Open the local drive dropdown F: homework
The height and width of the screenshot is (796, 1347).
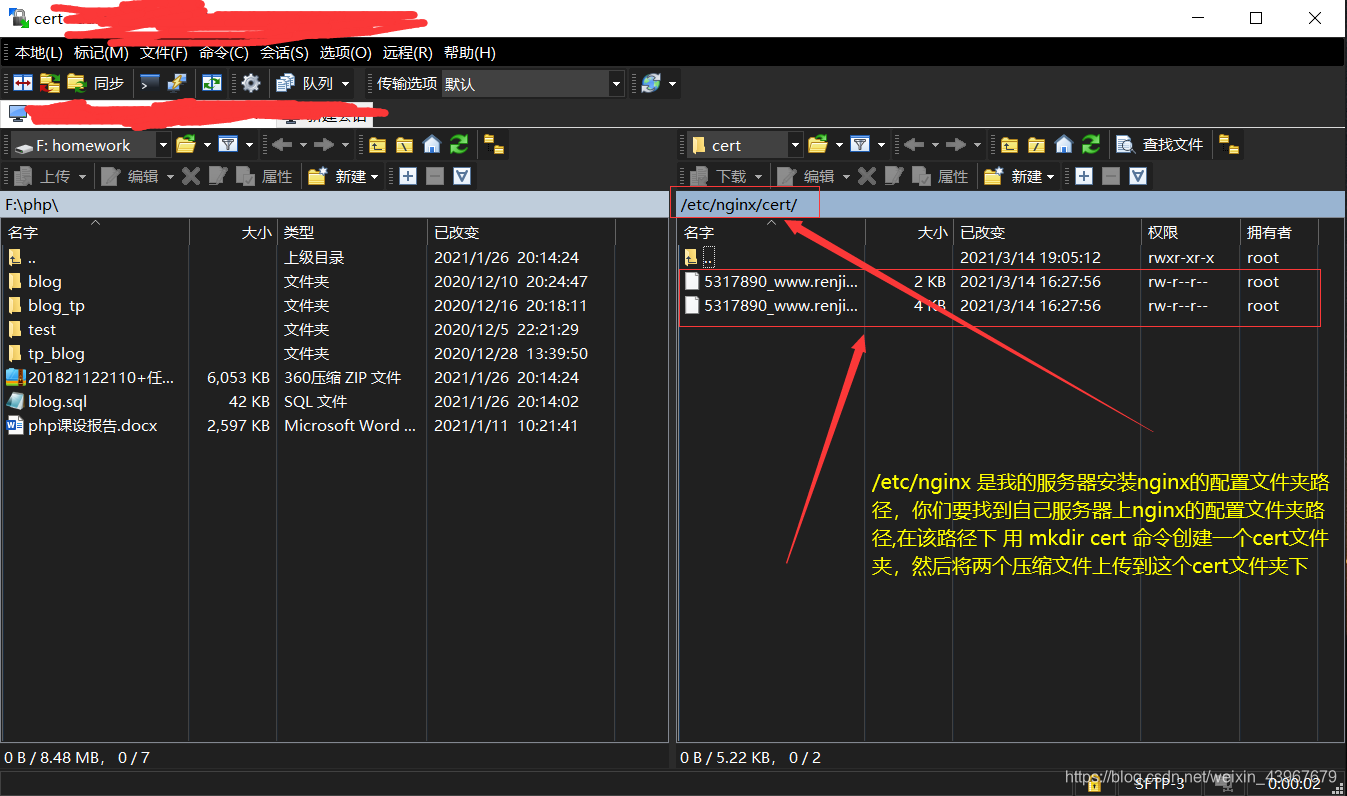tap(91, 145)
